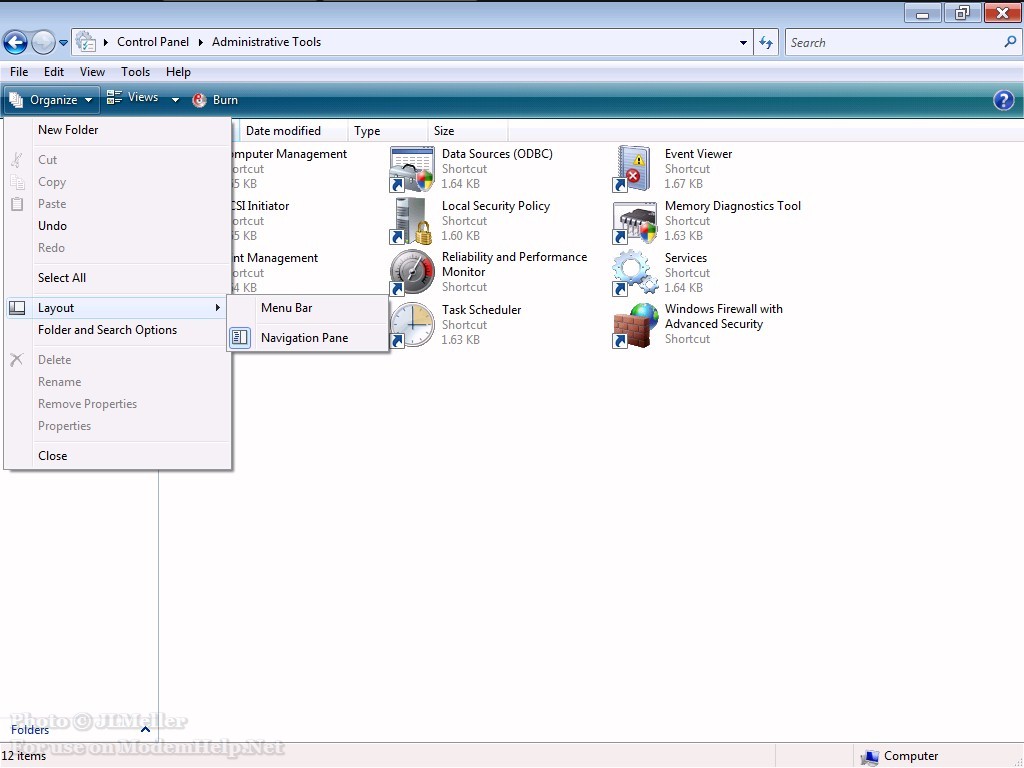Image resolution: width=1024 pixels, height=768 pixels.
Task: Click into the Search input field
Action: [x=893, y=42]
